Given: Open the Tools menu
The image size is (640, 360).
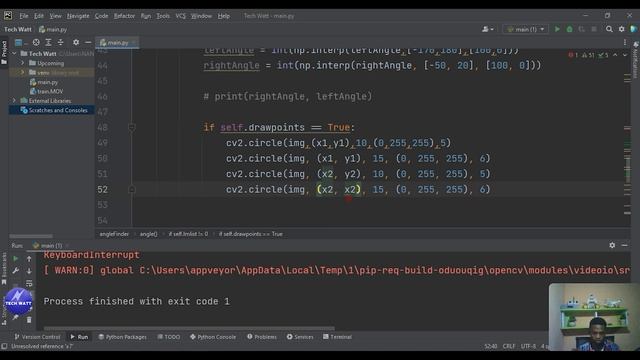Looking at the screenshot, I should [x=163, y=16].
